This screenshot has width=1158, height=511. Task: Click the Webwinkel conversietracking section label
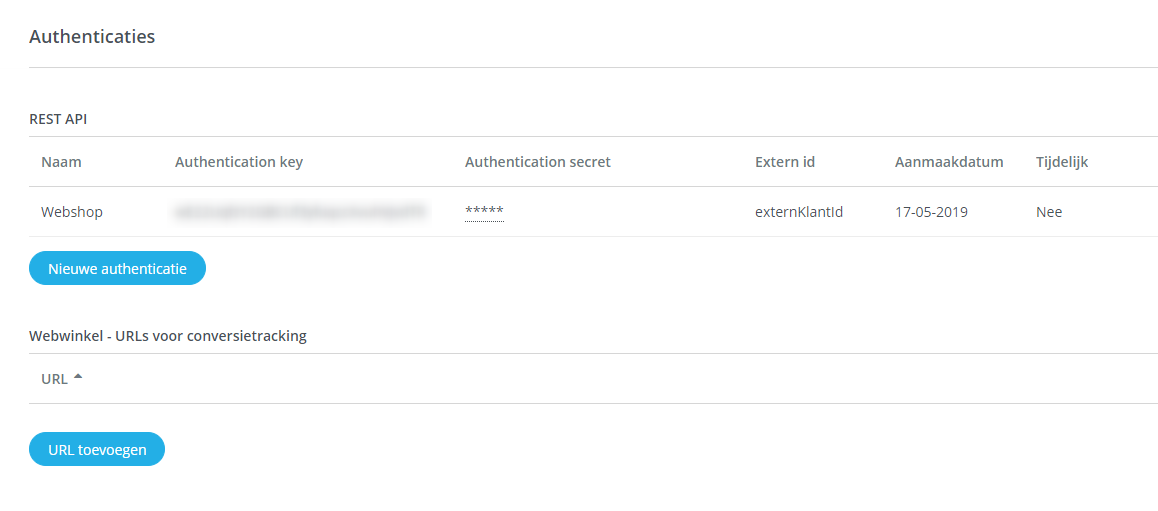[168, 336]
